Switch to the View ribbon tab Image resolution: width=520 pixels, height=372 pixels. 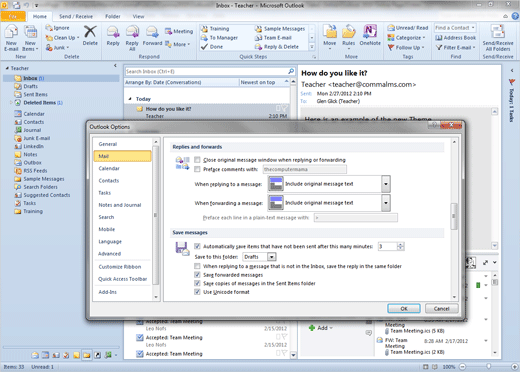138,16
